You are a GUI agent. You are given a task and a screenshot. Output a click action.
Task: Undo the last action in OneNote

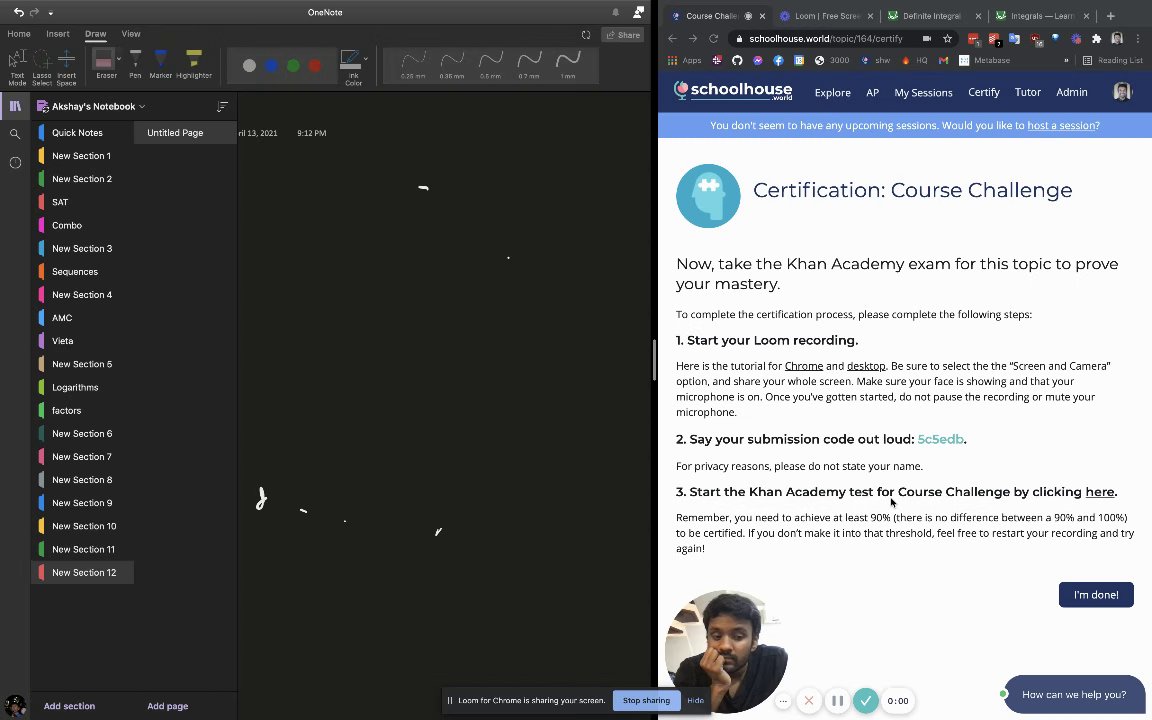point(18,12)
